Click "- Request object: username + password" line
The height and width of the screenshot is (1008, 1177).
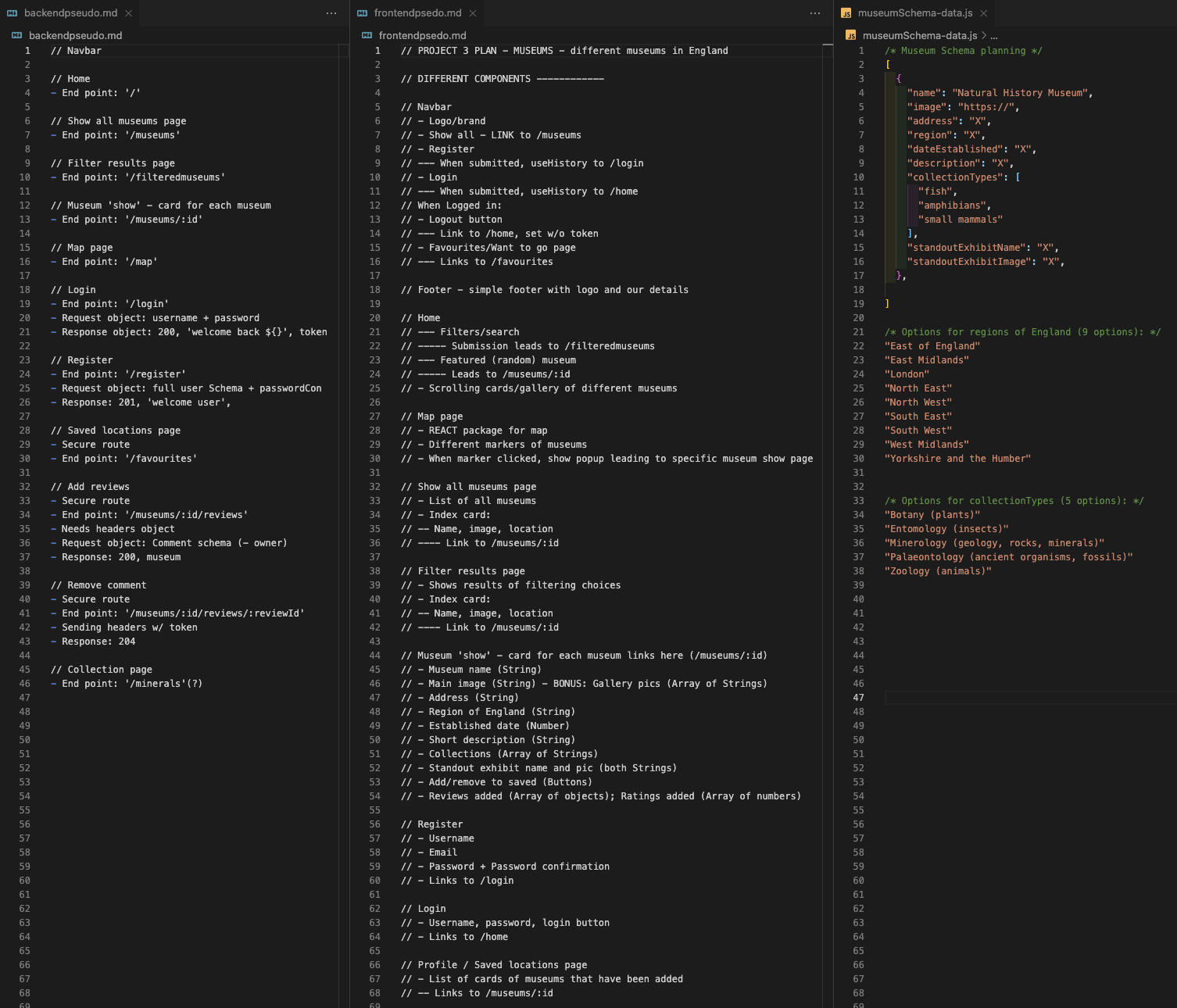tap(155, 318)
